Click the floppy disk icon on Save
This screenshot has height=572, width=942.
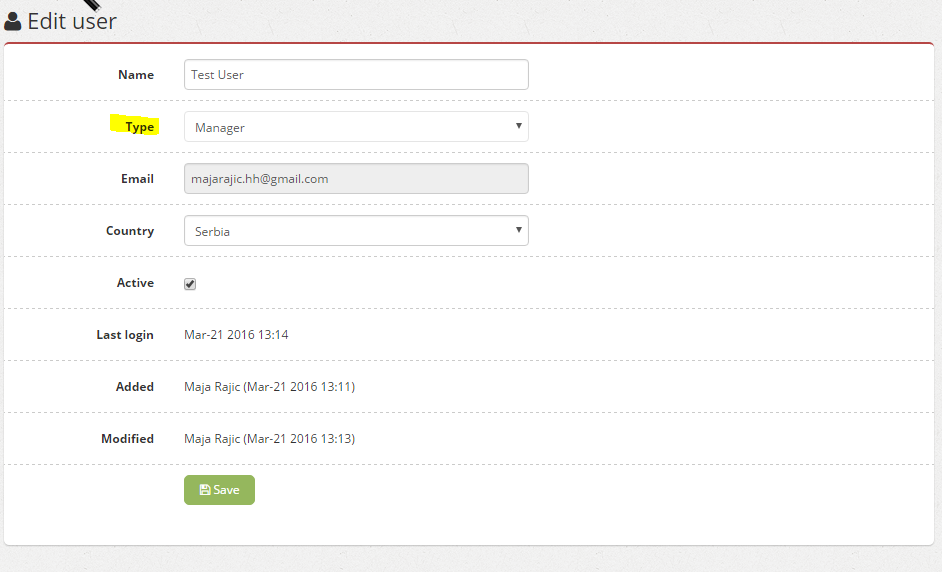tap(205, 490)
